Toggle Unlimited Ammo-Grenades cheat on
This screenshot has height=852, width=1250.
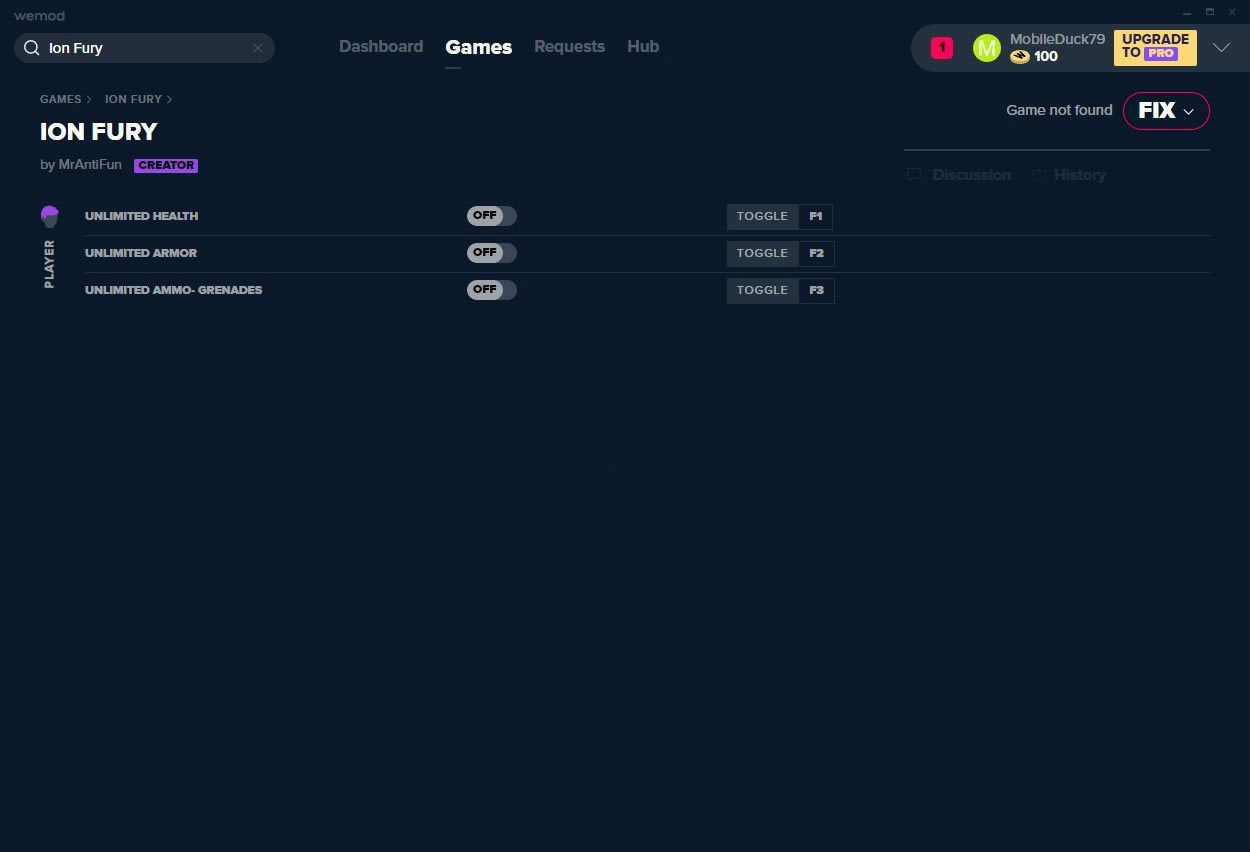pos(491,290)
